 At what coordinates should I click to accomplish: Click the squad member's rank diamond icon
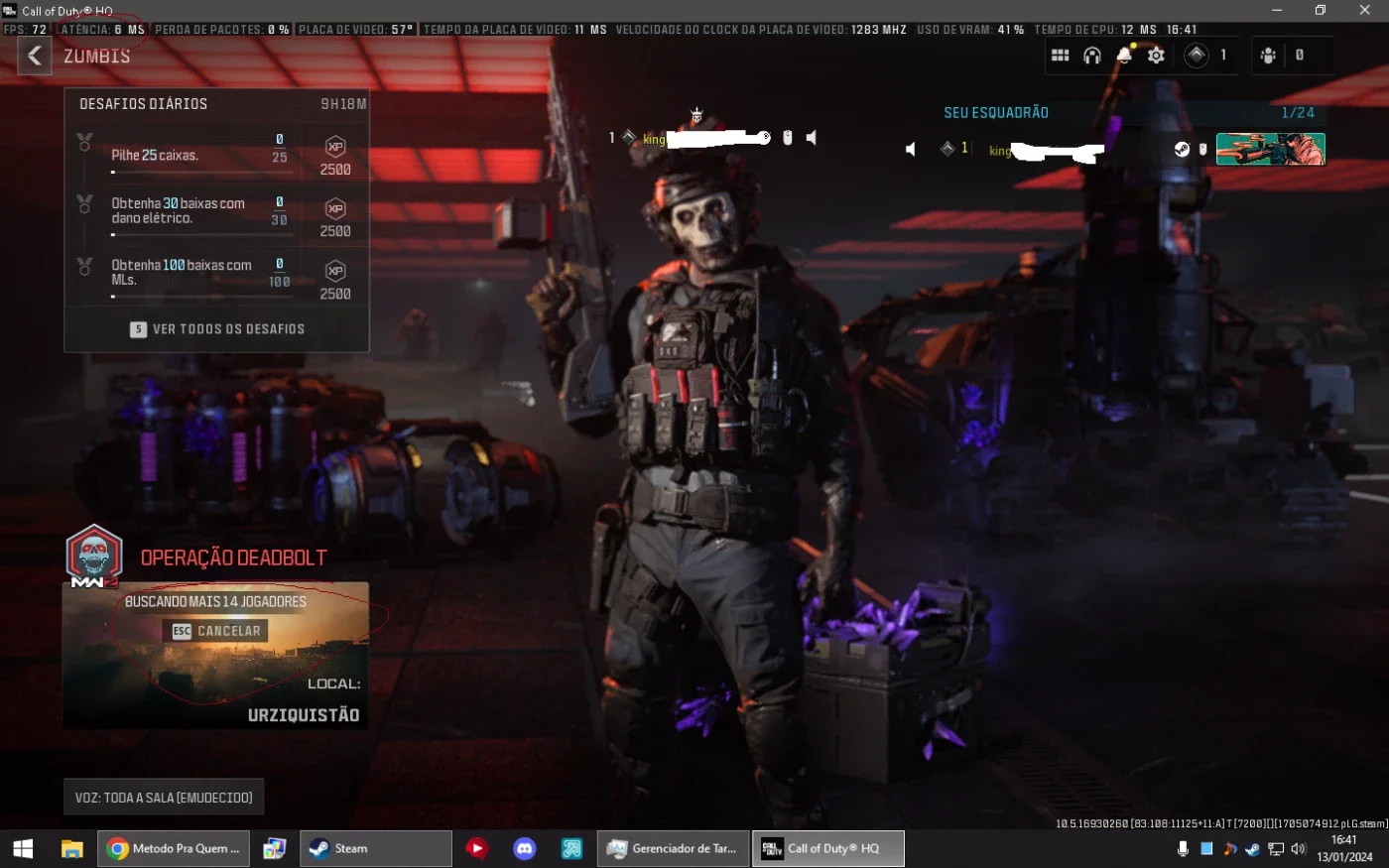click(x=947, y=149)
